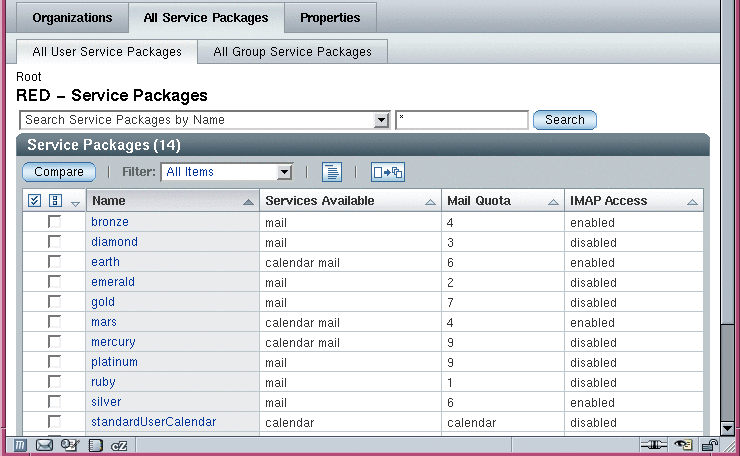Click the copy/assign packages toolbar icon
The height and width of the screenshot is (456, 740).
pyautogui.click(x=387, y=172)
